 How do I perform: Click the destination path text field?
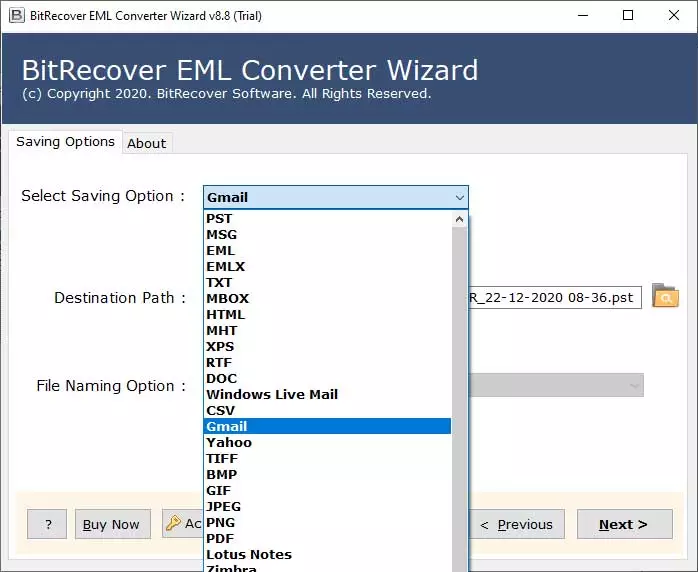(x=553, y=298)
